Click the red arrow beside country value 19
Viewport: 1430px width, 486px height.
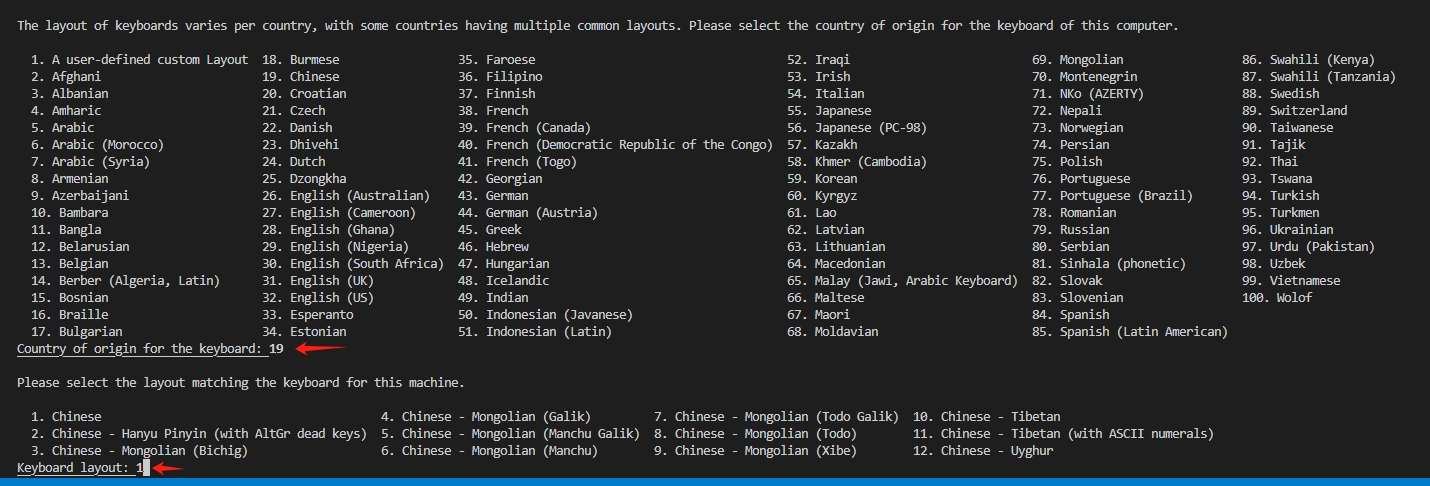click(x=320, y=349)
